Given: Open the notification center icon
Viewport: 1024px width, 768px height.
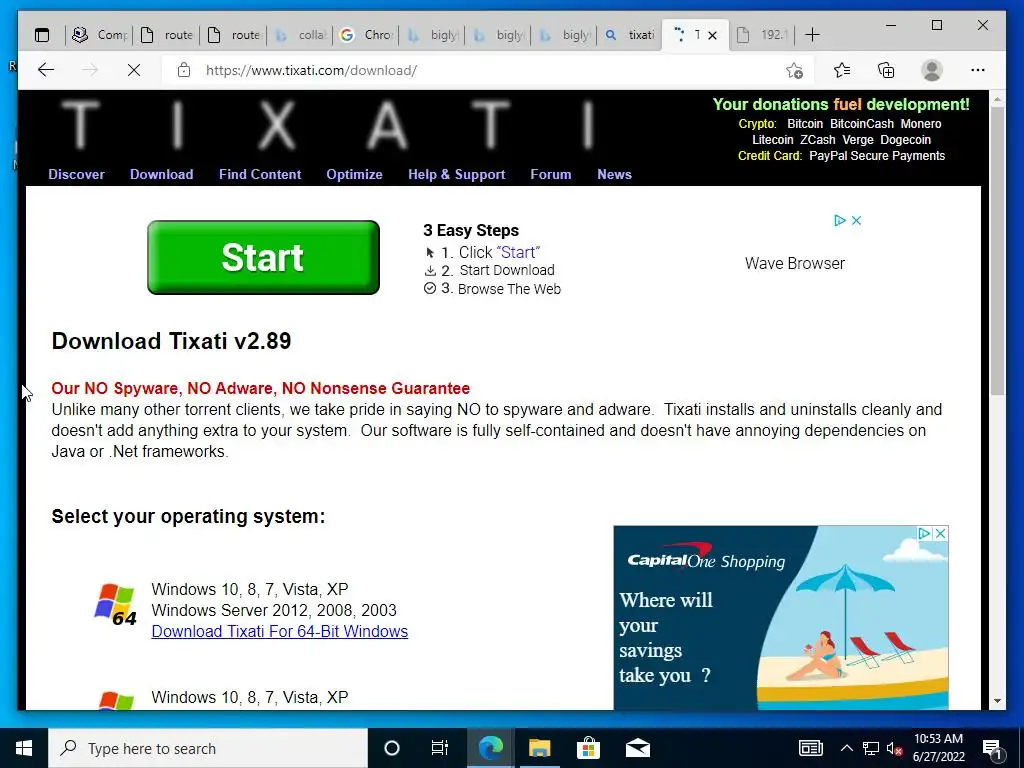Looking at the screenshot, I should click(x=993, y=748).
